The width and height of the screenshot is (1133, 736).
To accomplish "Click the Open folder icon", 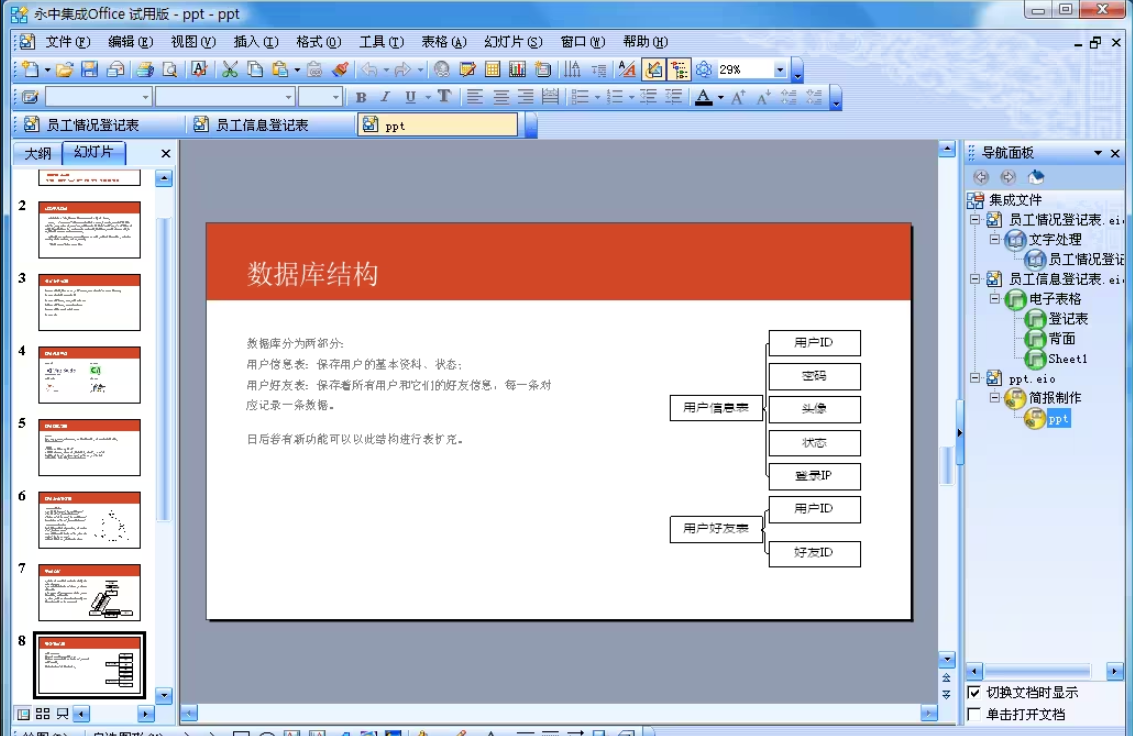I will click(x=65, y=70).
